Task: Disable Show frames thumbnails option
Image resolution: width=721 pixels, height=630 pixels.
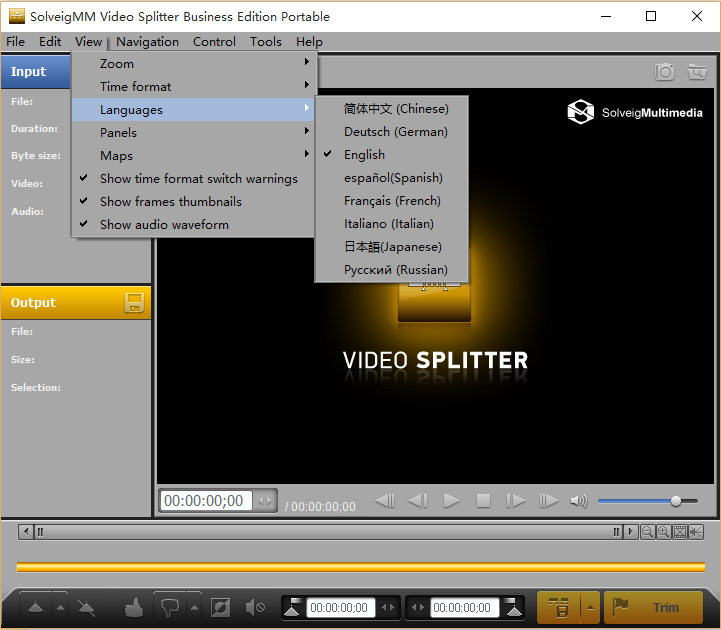Action: click(x=170, y=202)
